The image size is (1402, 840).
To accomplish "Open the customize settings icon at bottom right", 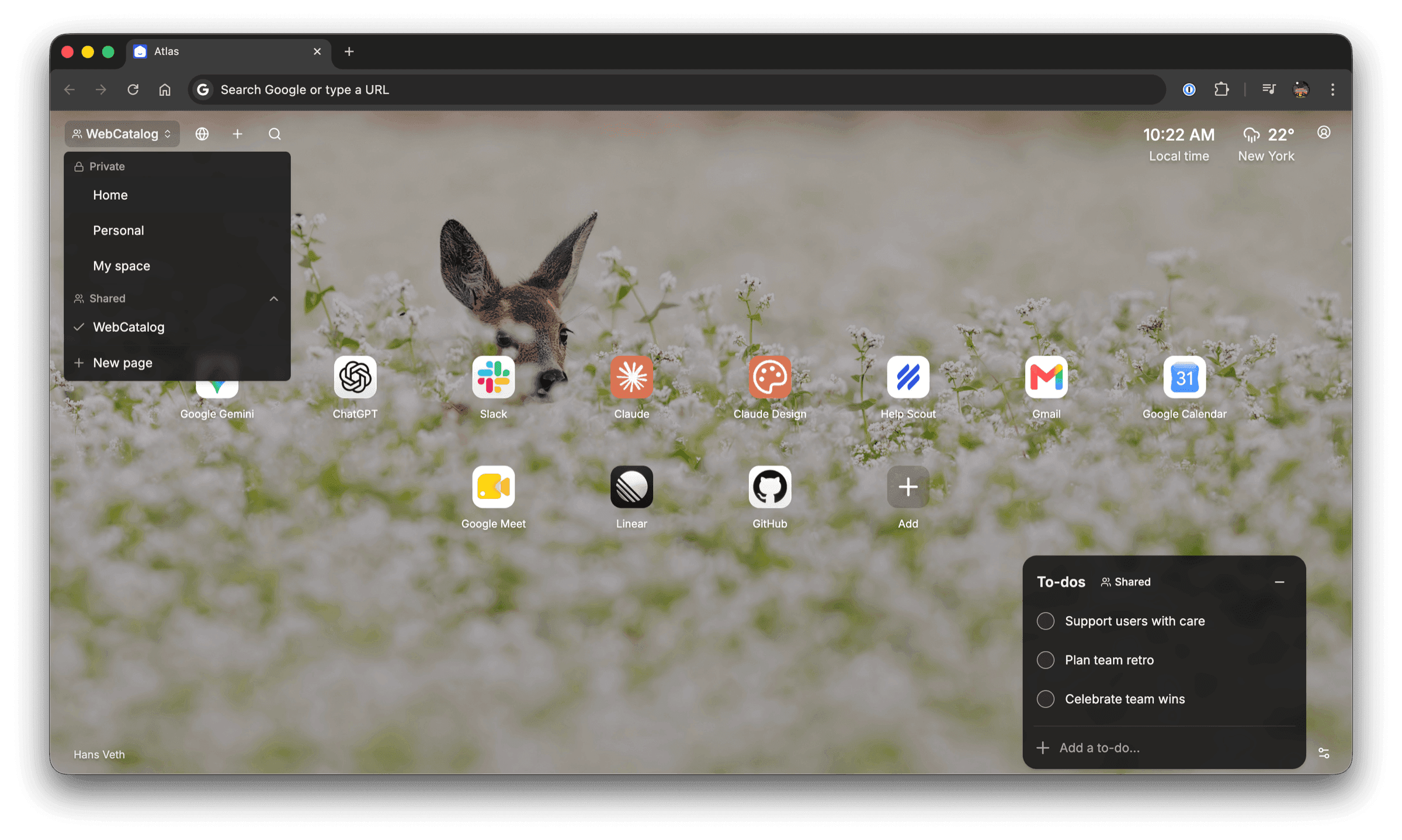I will tap(1324, 753).
